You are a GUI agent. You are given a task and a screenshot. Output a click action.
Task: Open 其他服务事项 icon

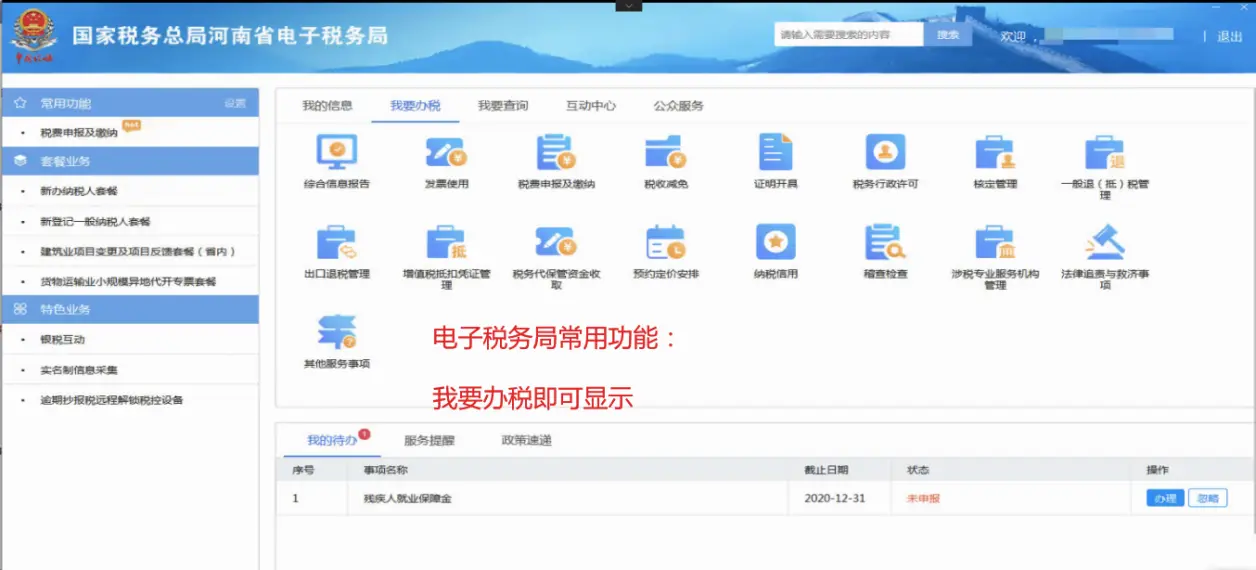point(337,332)
